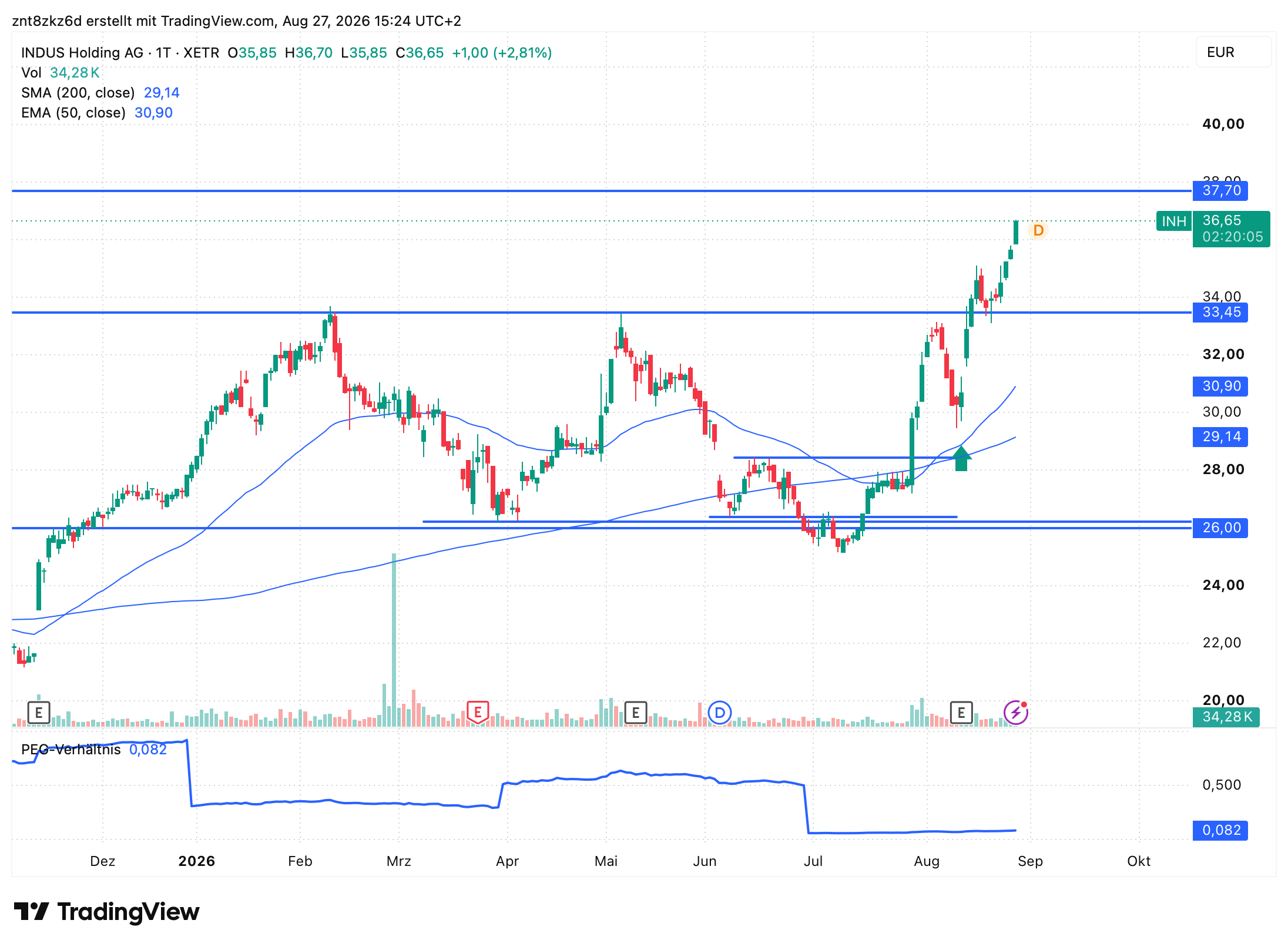Viewport: 1288px width, 947px height.
Task: Click the Okt label on time axis
Action: tap(1139, 861)
